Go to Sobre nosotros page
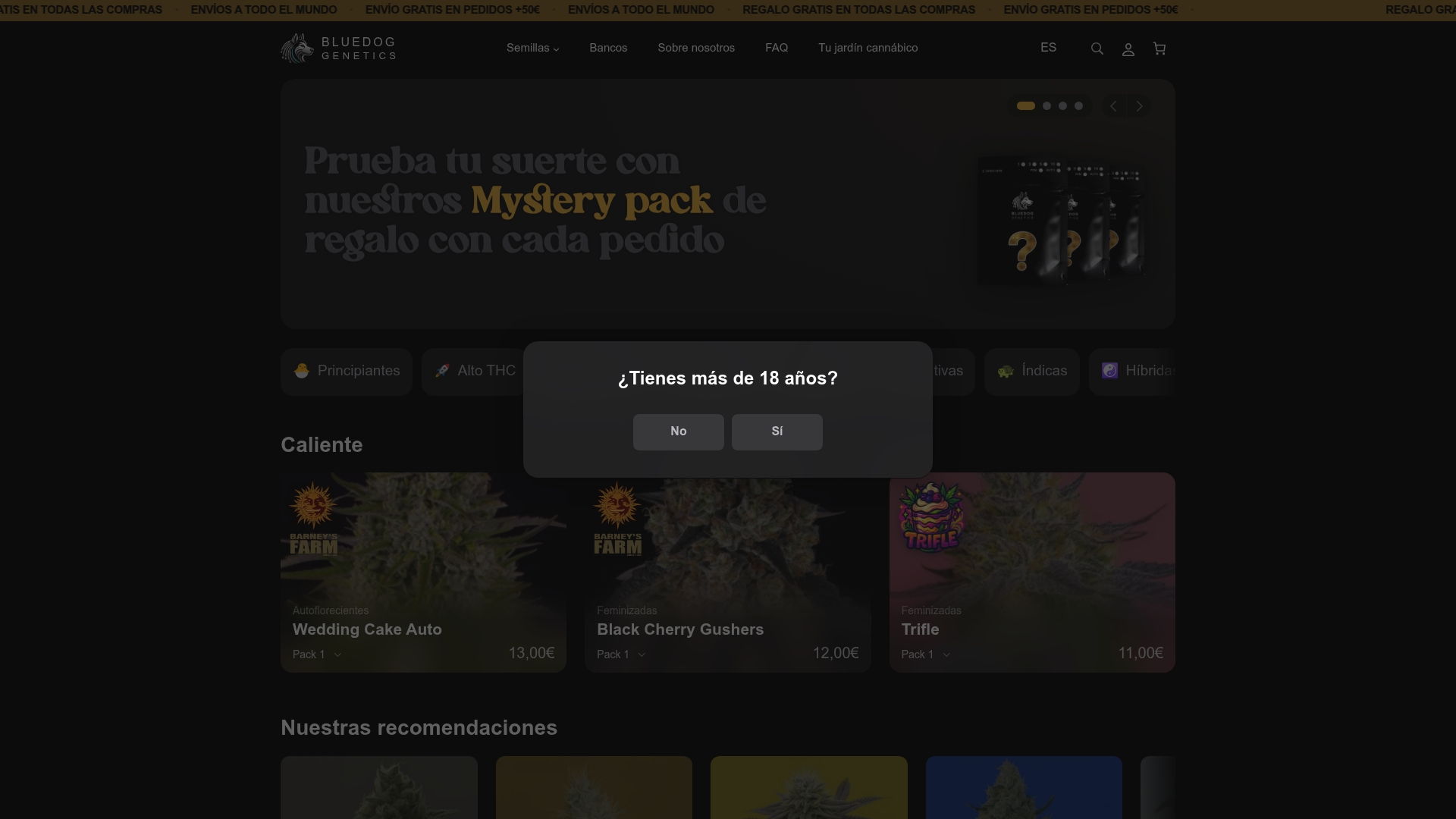 pyautogui.click(x=696, y=49)
